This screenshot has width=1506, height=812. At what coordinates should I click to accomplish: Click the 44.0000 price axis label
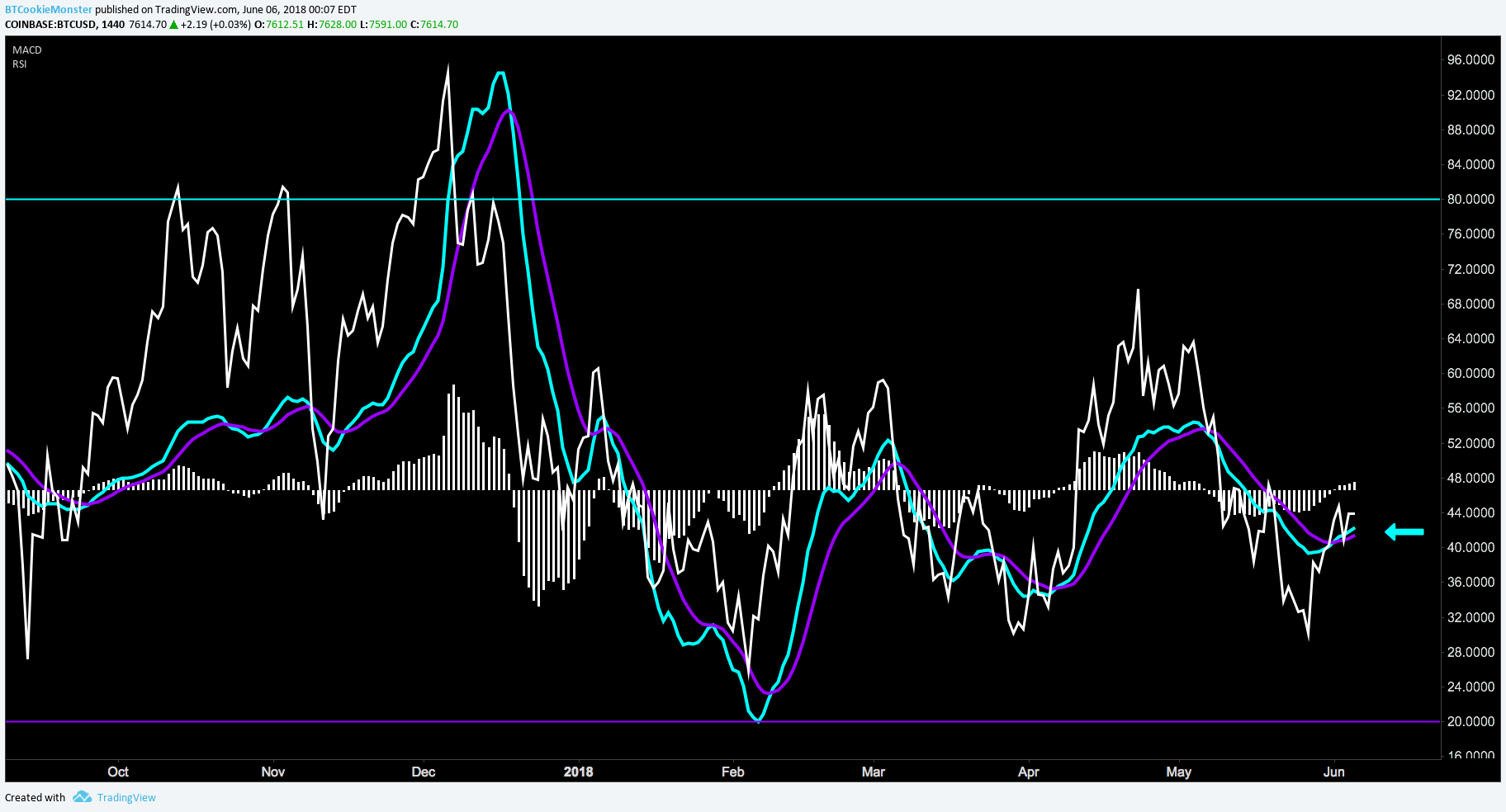1470,513
